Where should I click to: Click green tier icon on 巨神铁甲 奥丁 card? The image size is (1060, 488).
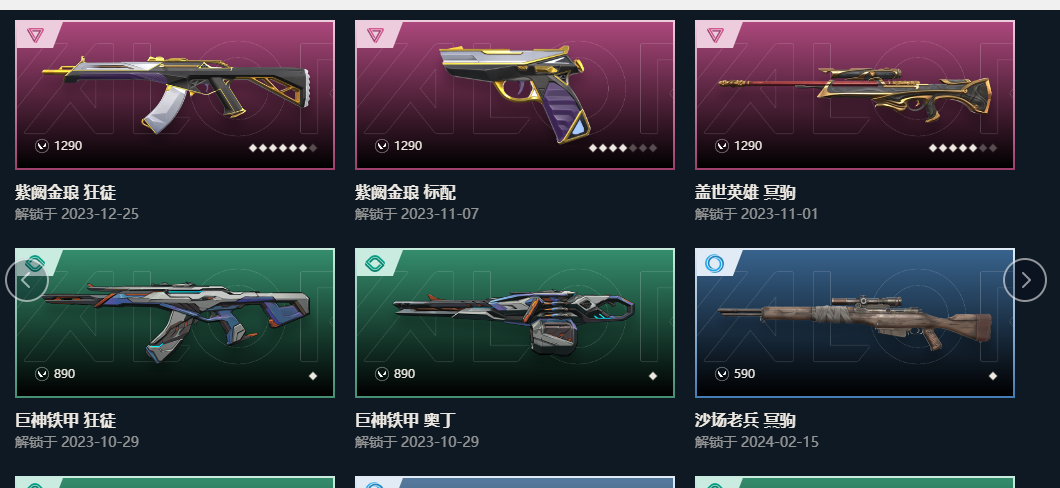(375, 263)
